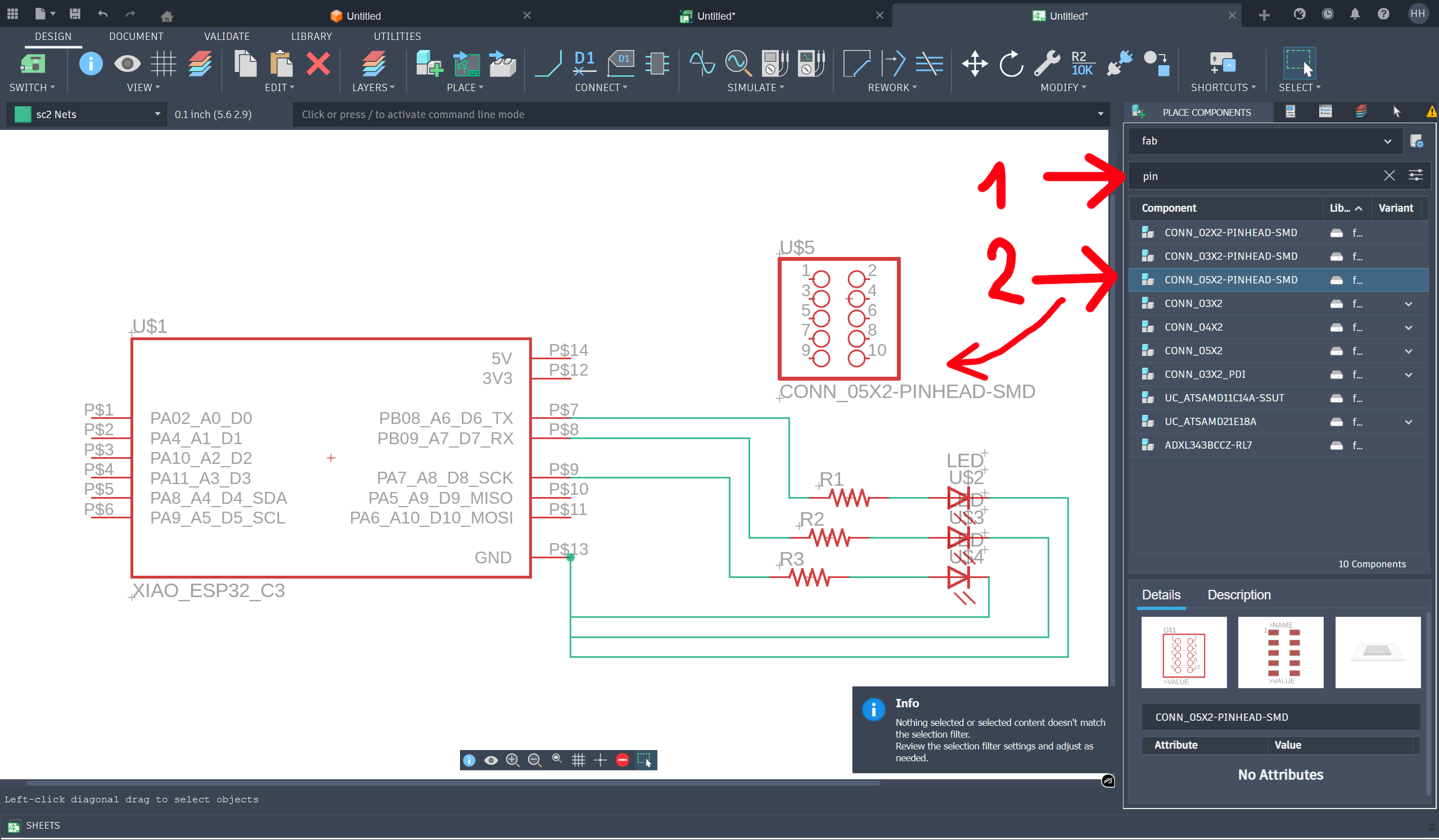
Task: Clear the pin search with X button
Action: tap(1389, 176)
